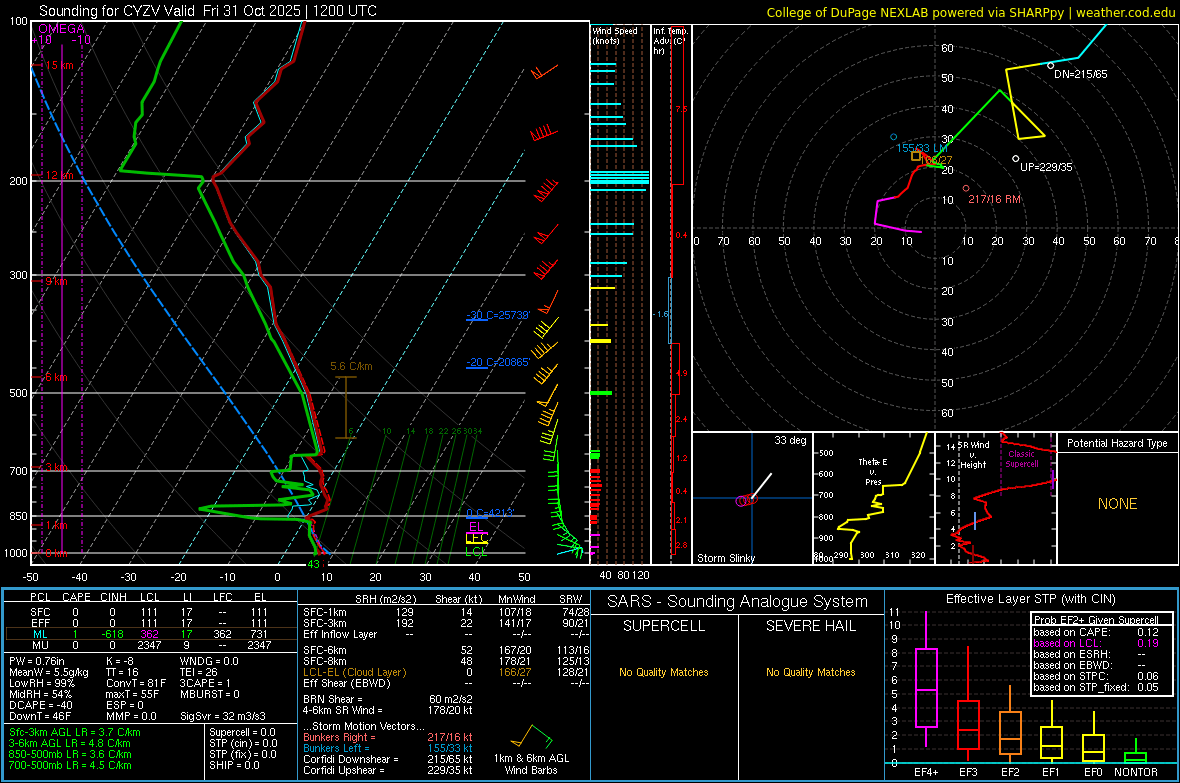Click the '5.6 C/km' lapse rate label
The image size is (1180, 783).
coord(351,367)
